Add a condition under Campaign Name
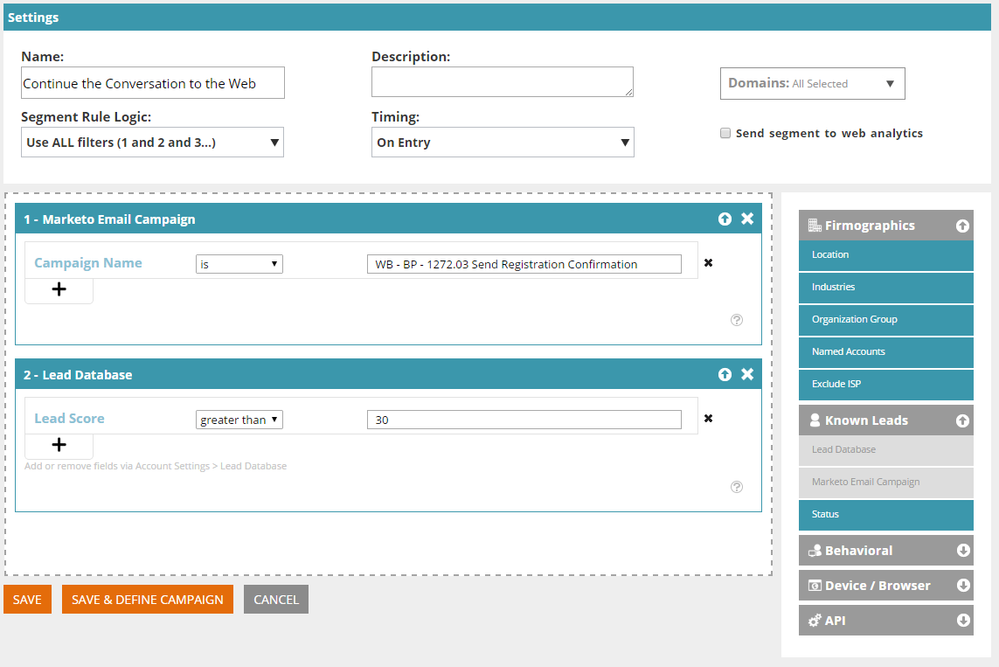This screenshot has height=667, width=999. pyautogui.click(x=59, y=290)
